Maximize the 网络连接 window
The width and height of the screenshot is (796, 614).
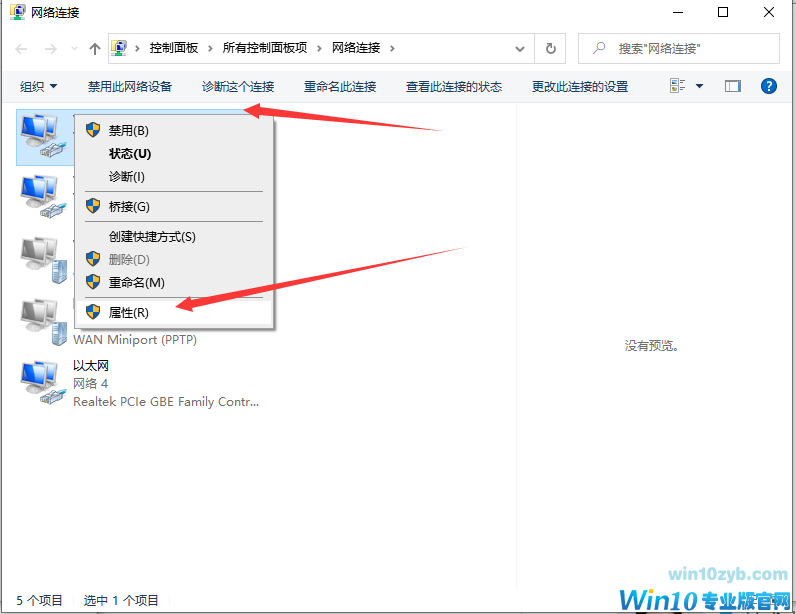[x=723, y=12]
